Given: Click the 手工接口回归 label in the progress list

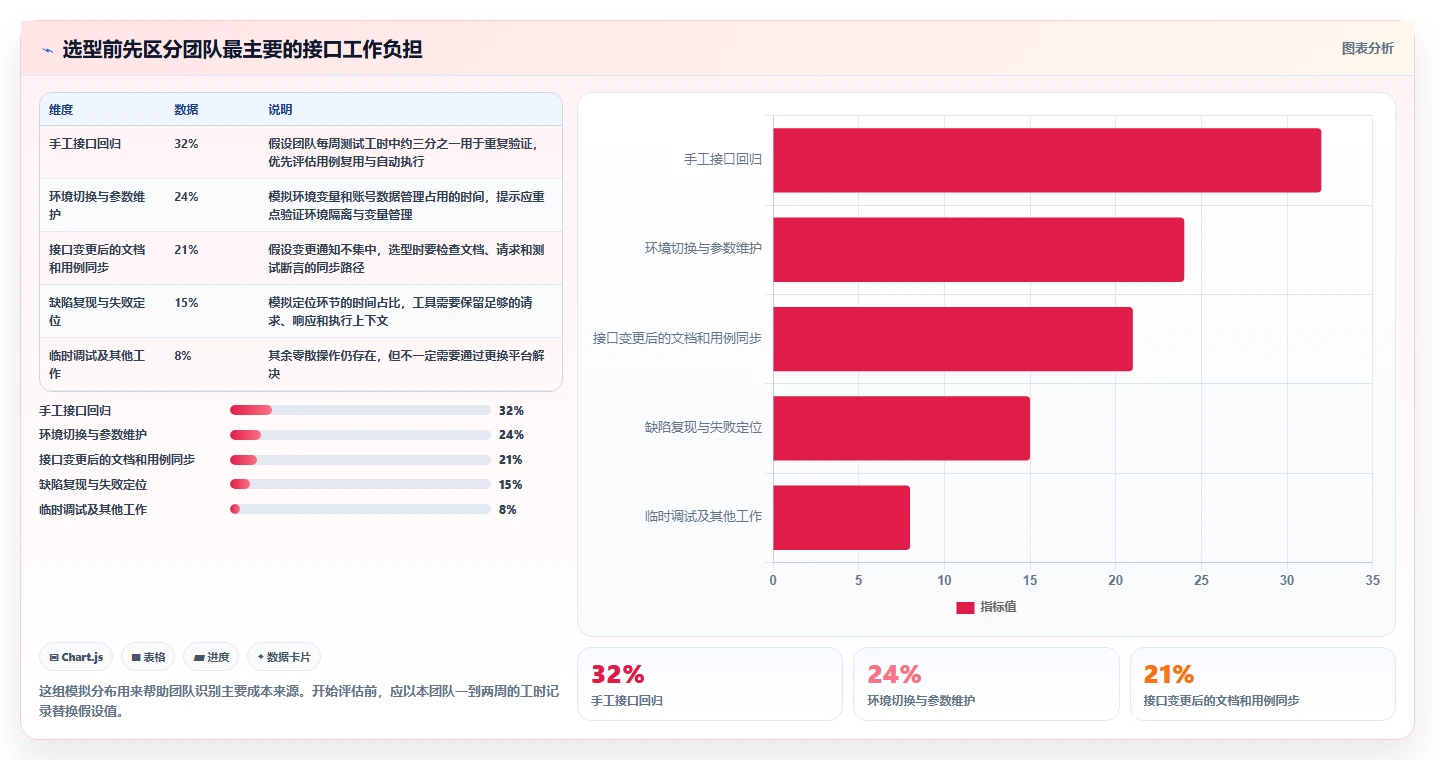Looking at the screenshot, I should tap(75, 410).
